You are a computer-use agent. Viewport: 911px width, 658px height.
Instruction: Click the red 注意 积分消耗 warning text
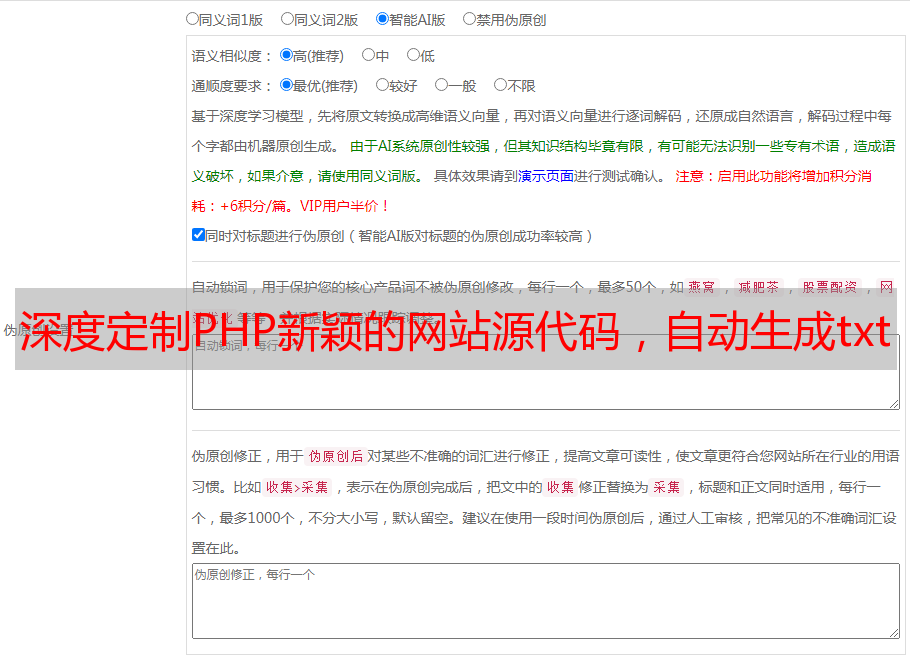(x=532, y=191)
